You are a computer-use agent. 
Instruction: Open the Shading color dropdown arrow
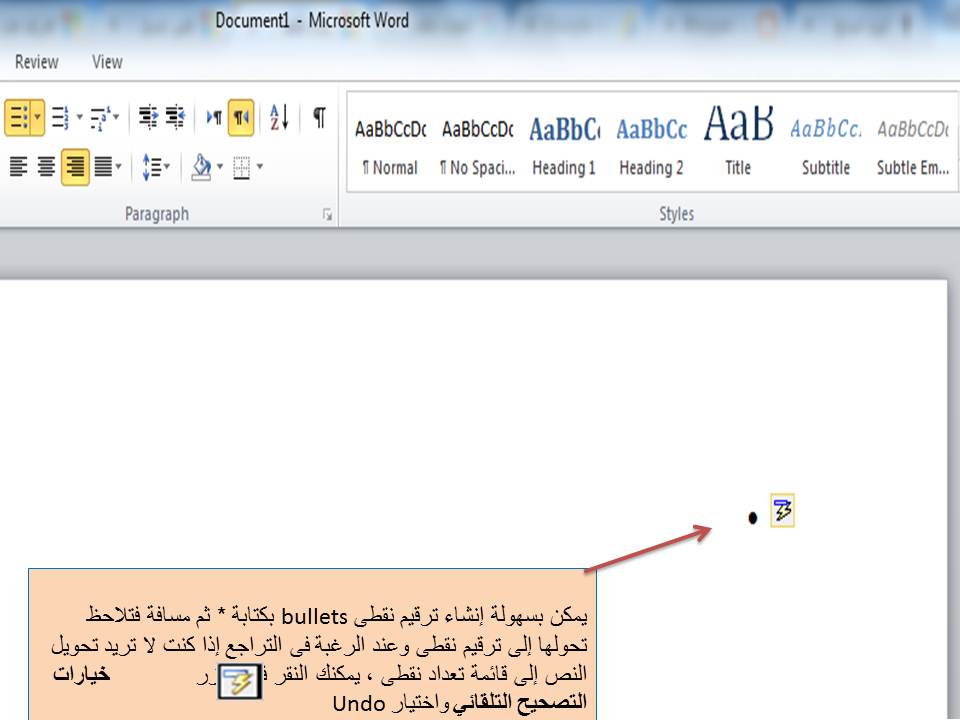pos(220,167)
